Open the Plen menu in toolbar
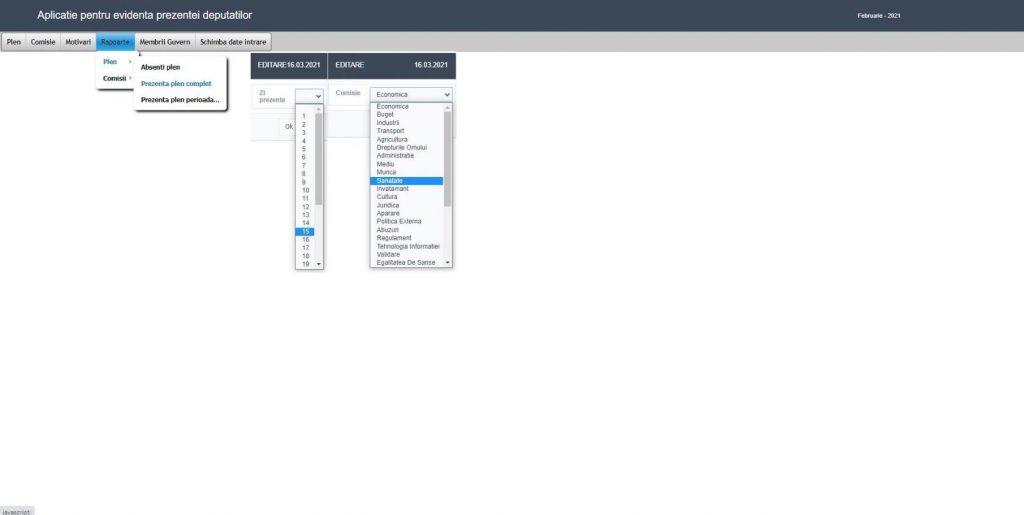The width and height of the screenshot is (1024, 515). pyautogui.click(x=13, y=42)
